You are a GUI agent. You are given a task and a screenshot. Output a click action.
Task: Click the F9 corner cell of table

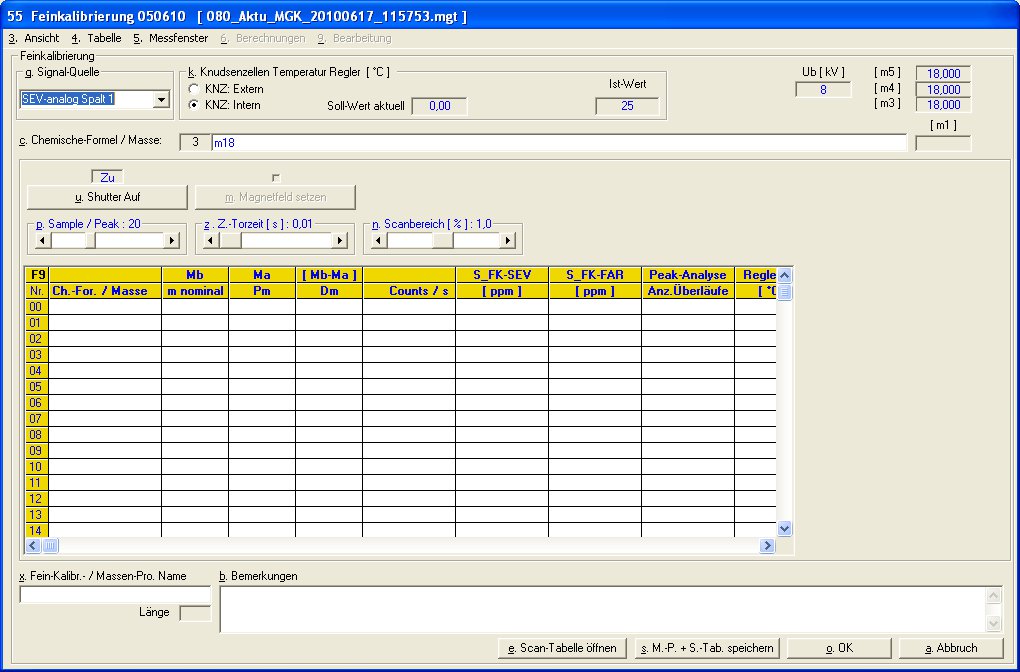(37, 275)
